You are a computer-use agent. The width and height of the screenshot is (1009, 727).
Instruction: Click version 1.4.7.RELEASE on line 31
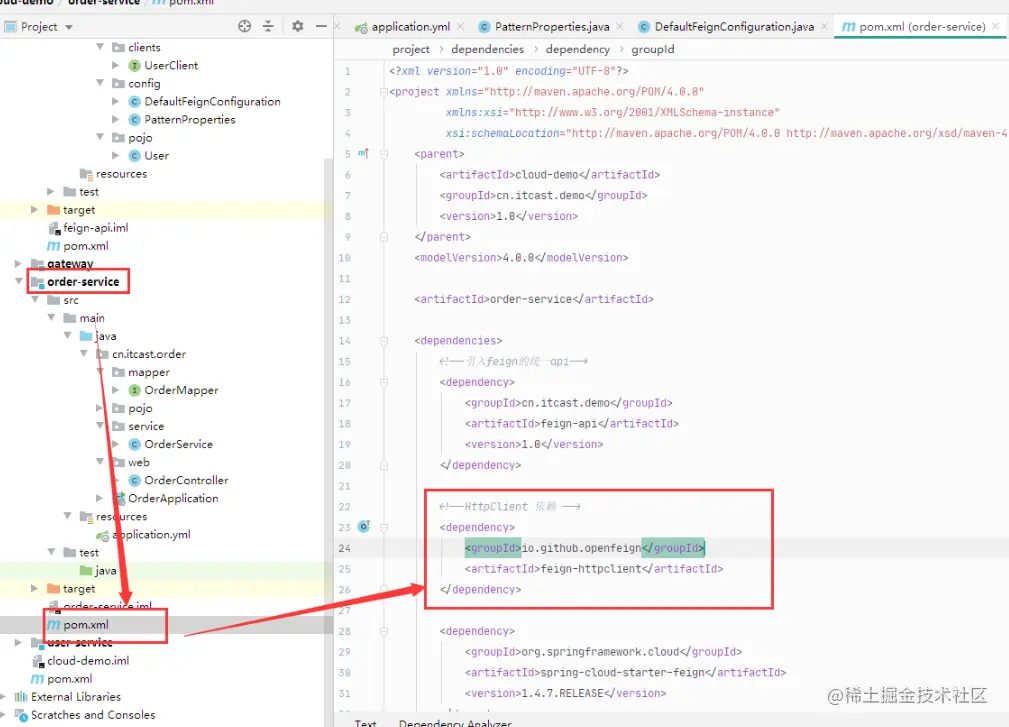coord(562,693)
